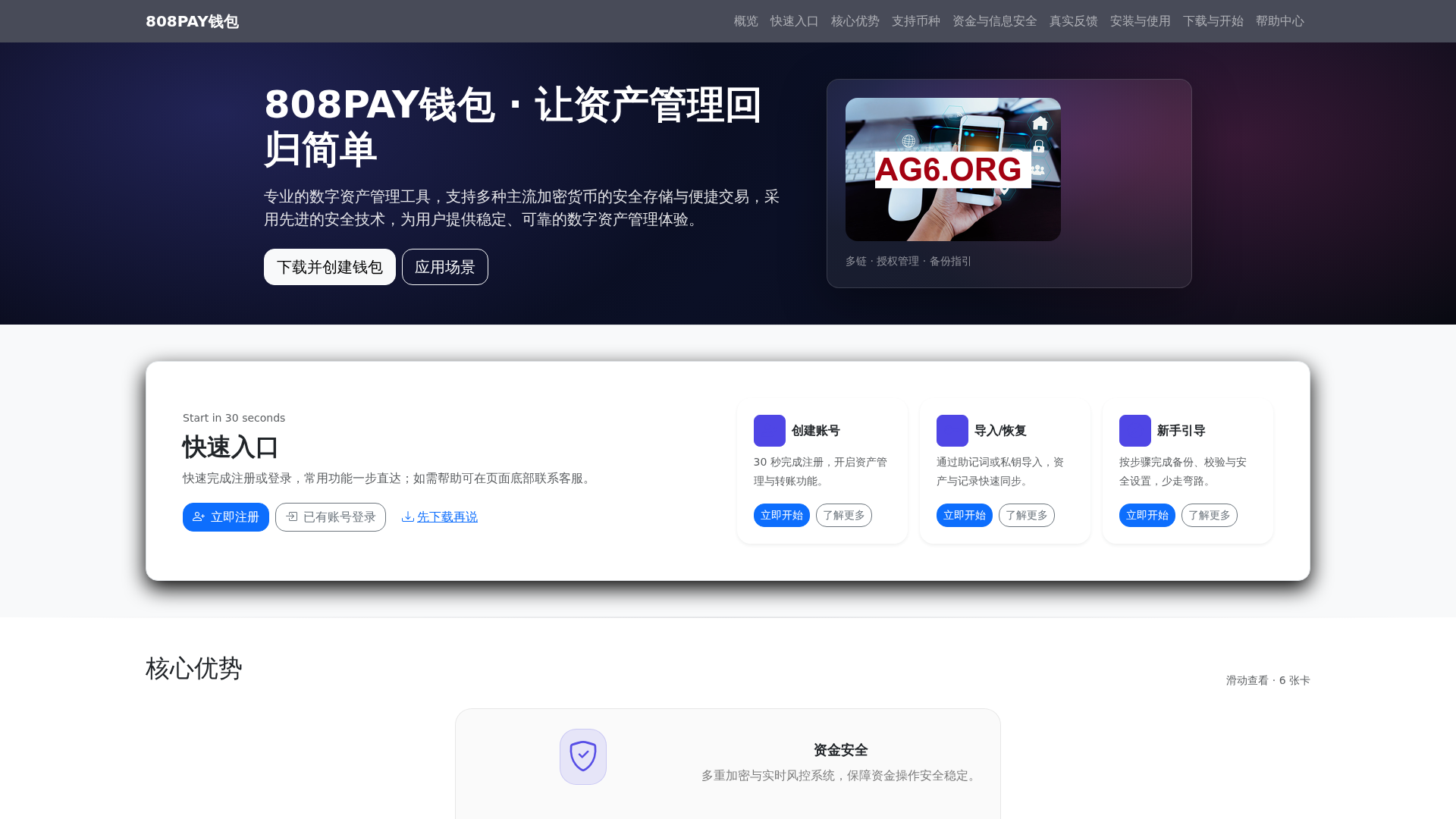Click the Start in 30 seconds label
The image size is (1456, 819).
234,418
